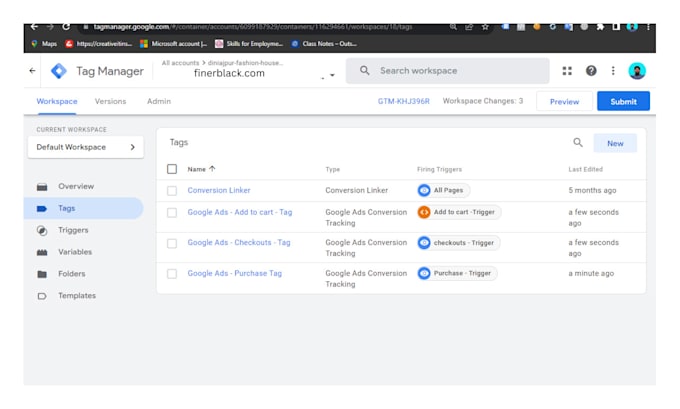
Task: Open the Conversion Linker tag link
Action: click(219, 190)
